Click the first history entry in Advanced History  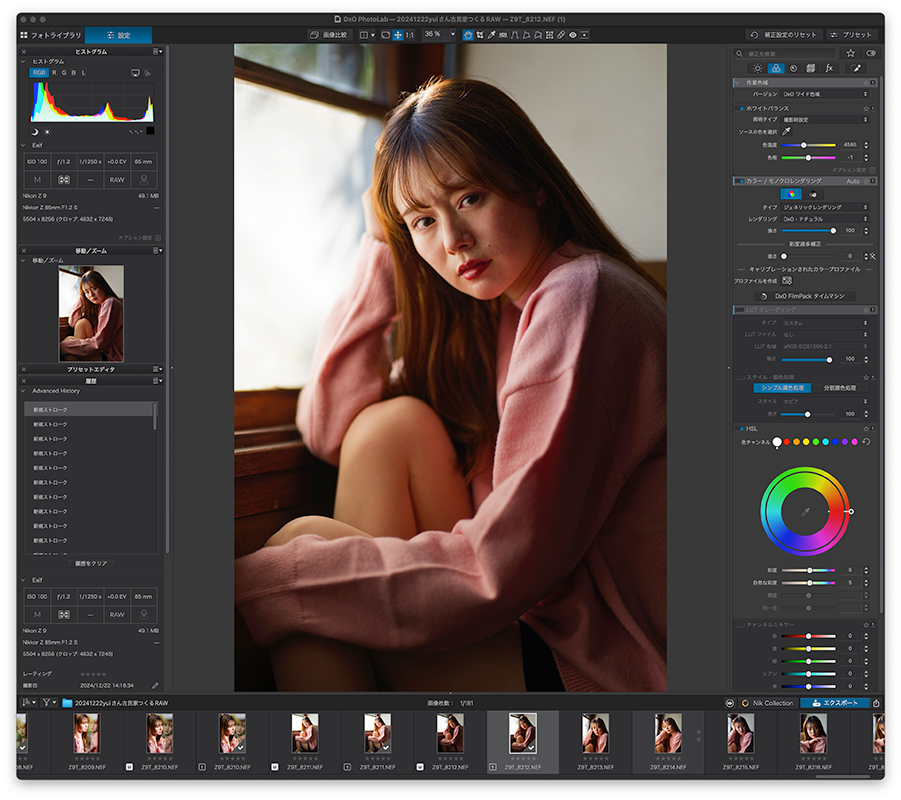88,410
